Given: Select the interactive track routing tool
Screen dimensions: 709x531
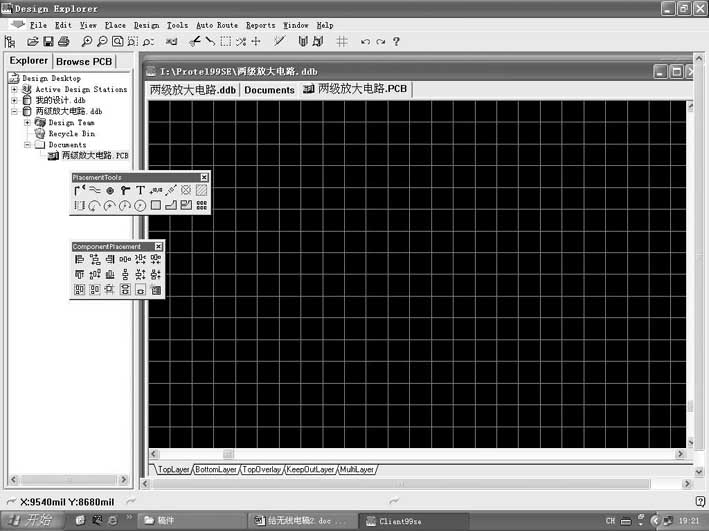Looking at the screenshot, I should (x=79, y=190).
